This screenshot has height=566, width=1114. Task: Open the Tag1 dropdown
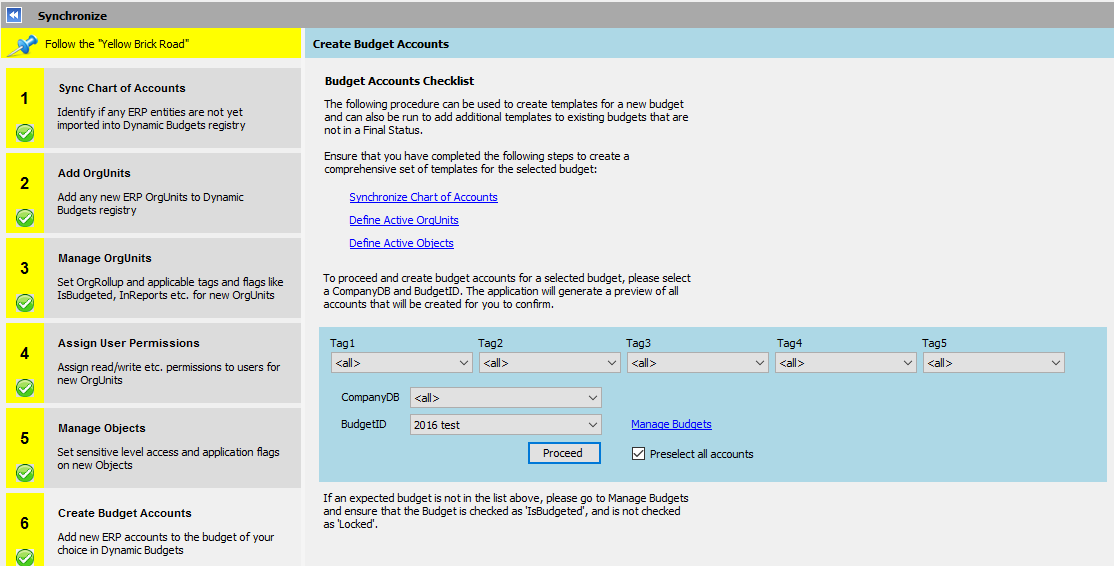pyautogui.click(x=401, y=363)
